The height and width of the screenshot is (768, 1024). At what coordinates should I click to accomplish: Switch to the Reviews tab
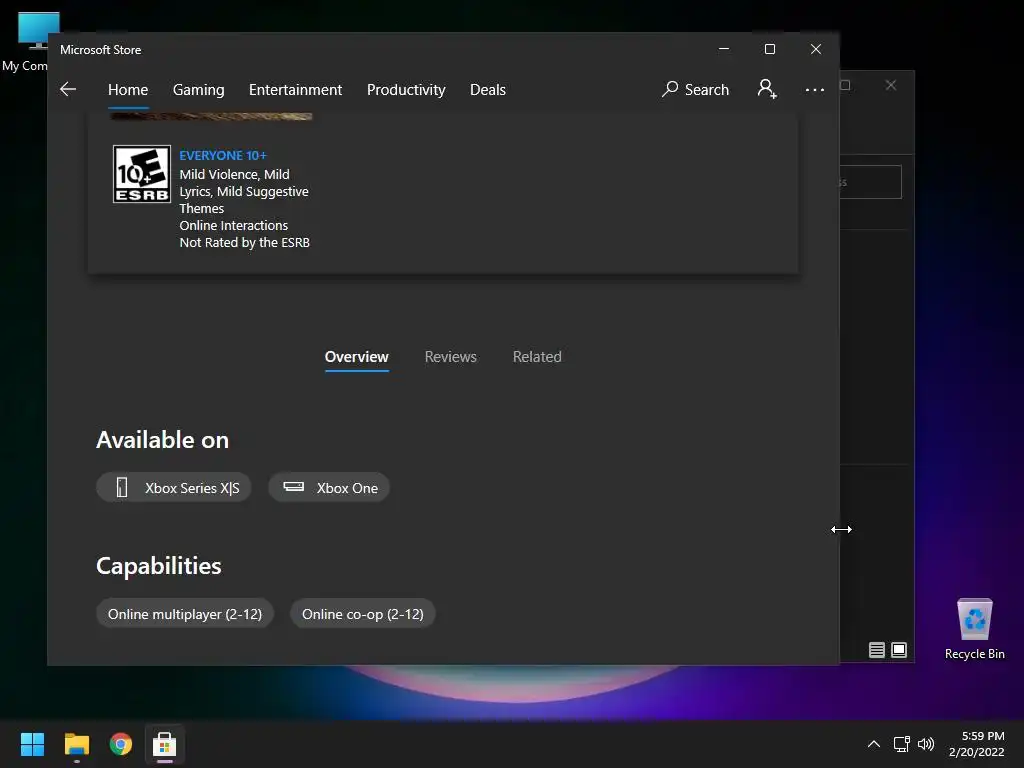click(x=451, y=357)
